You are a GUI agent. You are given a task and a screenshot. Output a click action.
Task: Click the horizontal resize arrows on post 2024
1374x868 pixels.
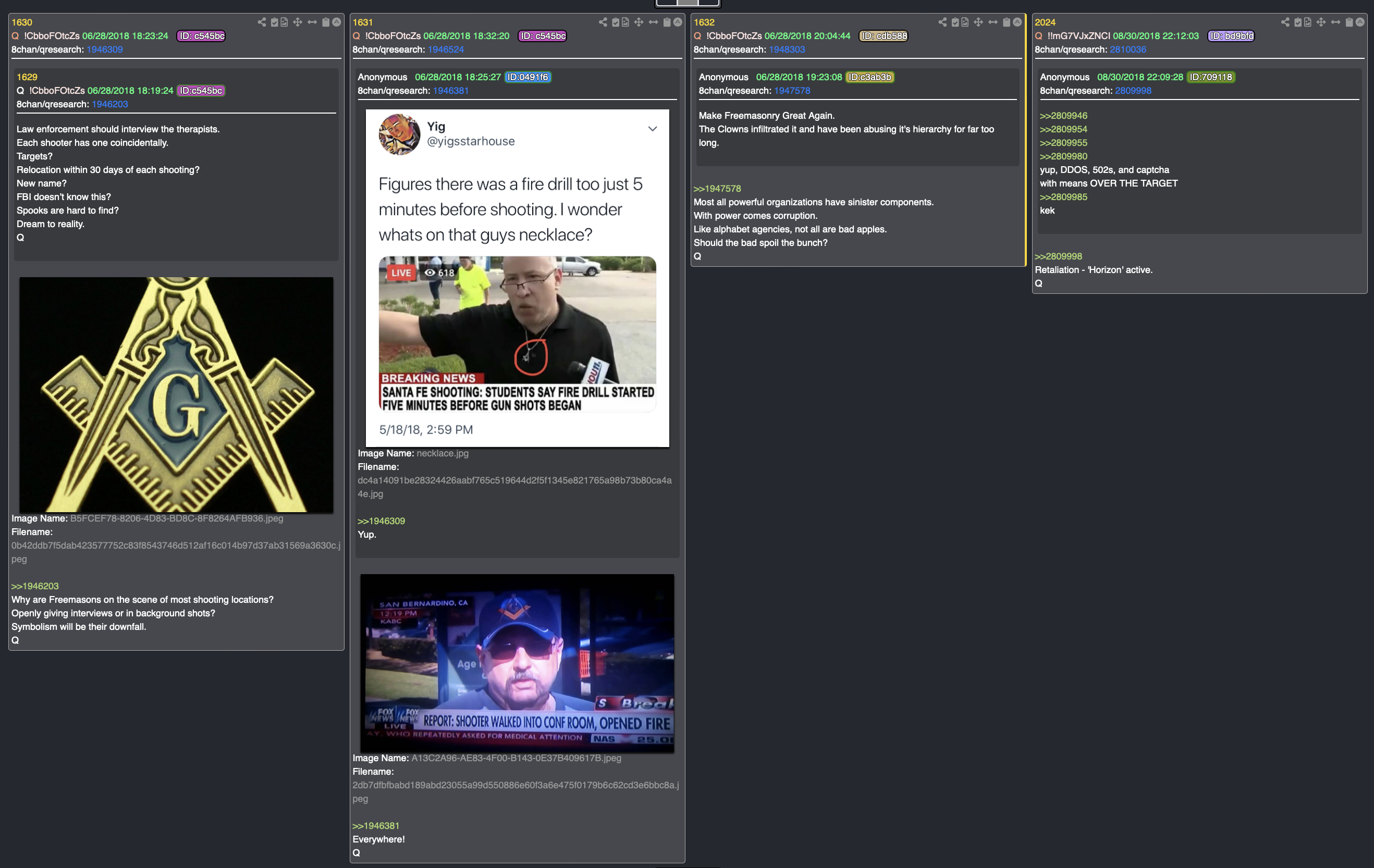[x=1336, y=22]
